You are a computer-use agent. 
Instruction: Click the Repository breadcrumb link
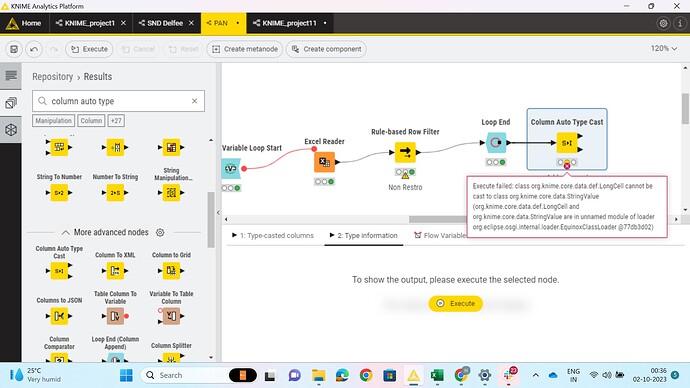52,77
